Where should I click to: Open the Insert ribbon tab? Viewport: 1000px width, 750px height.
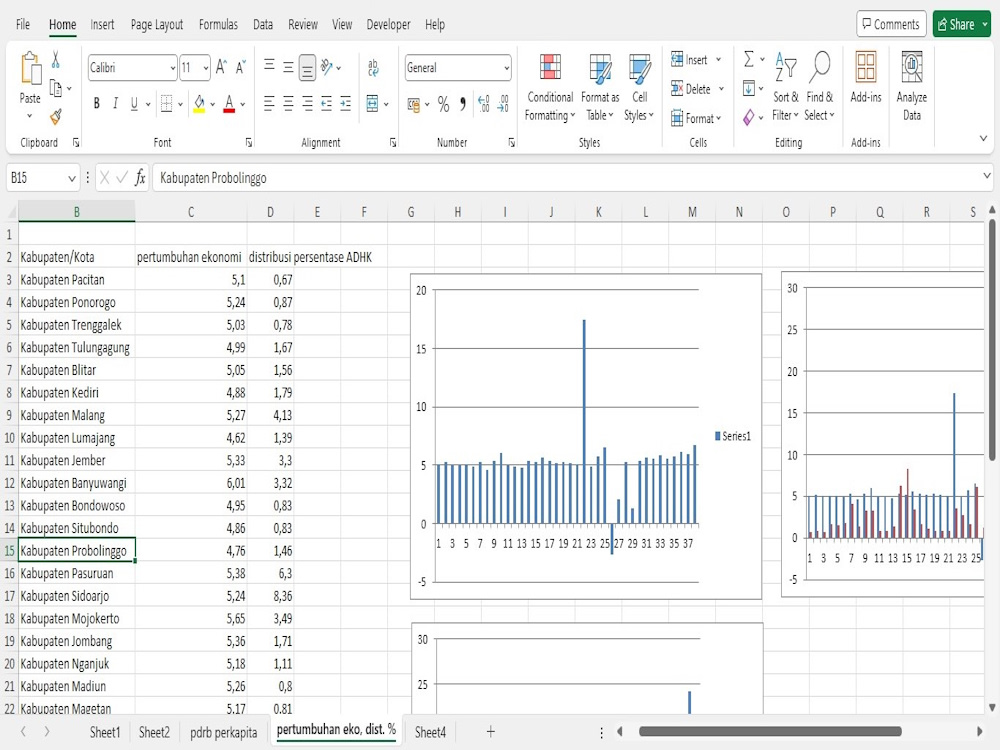(x=102, y=24)
